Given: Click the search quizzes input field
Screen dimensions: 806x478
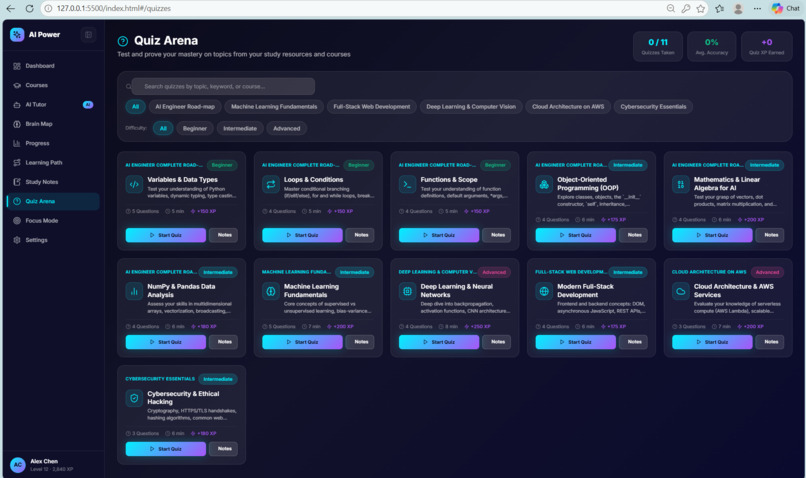Looking at the screenshot, I should click(x=223, y=86).
